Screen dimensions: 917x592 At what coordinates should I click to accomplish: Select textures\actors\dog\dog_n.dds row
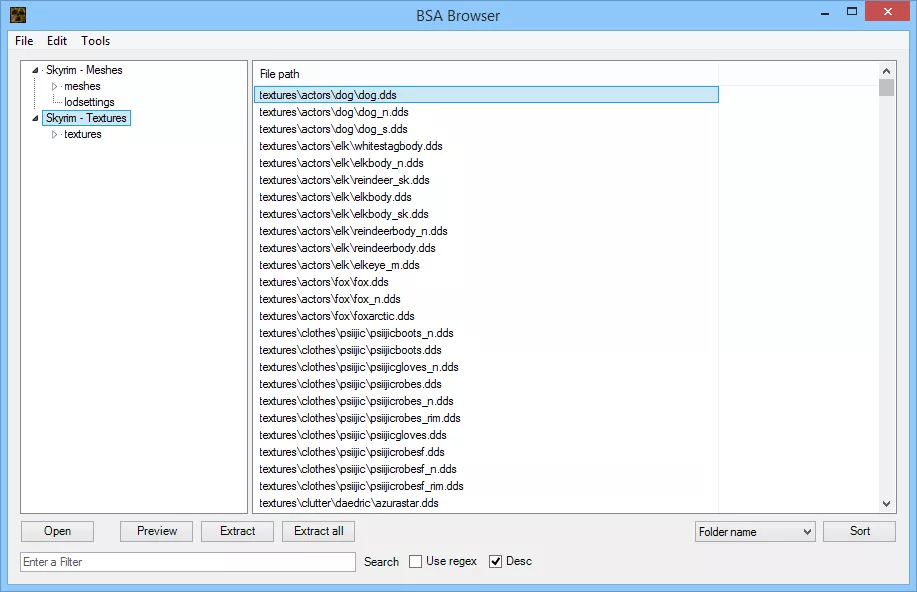486,112
